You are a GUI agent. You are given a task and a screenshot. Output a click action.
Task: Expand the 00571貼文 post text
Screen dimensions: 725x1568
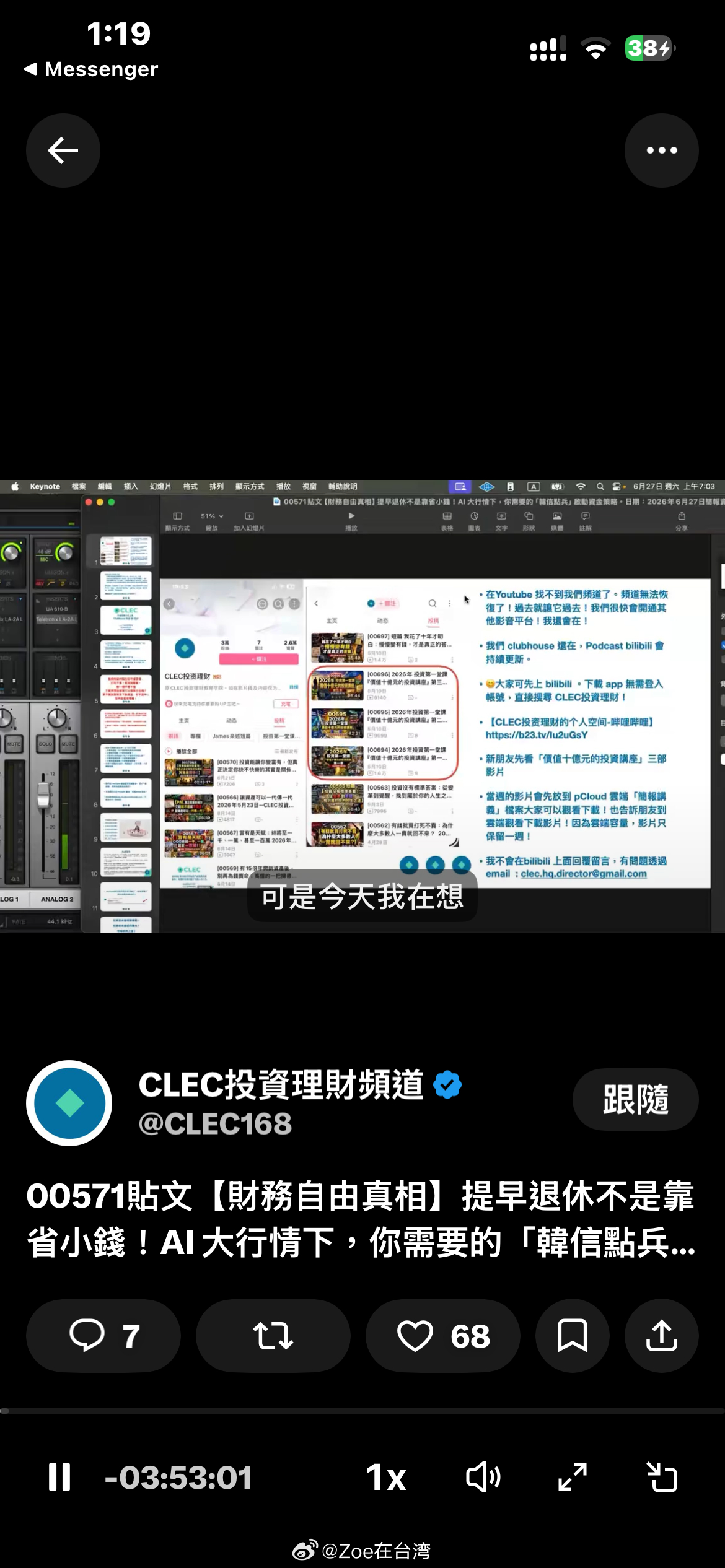(x=361, y=1219)
